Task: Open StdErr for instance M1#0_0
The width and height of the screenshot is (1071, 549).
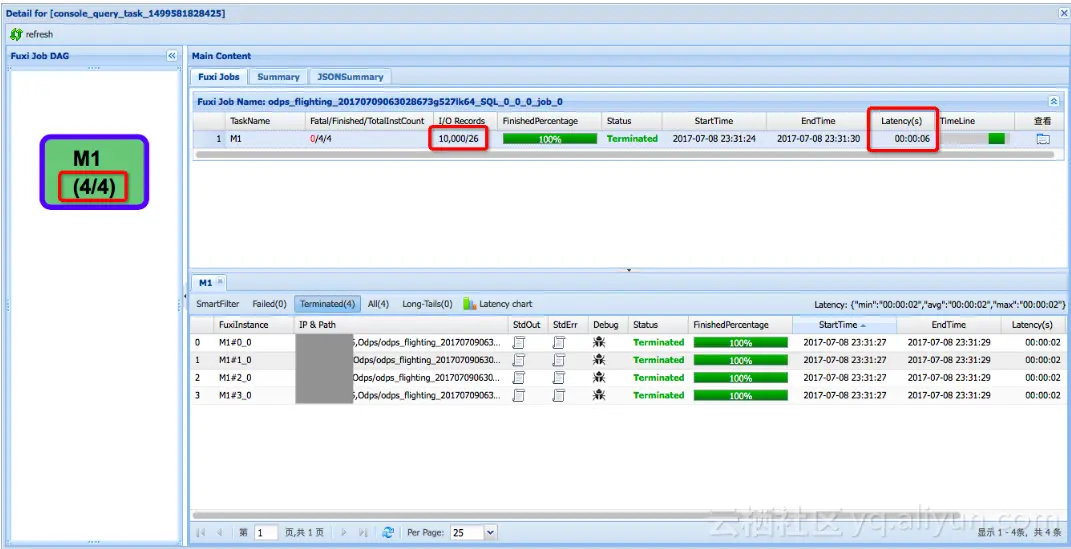Action: [559, 342]
